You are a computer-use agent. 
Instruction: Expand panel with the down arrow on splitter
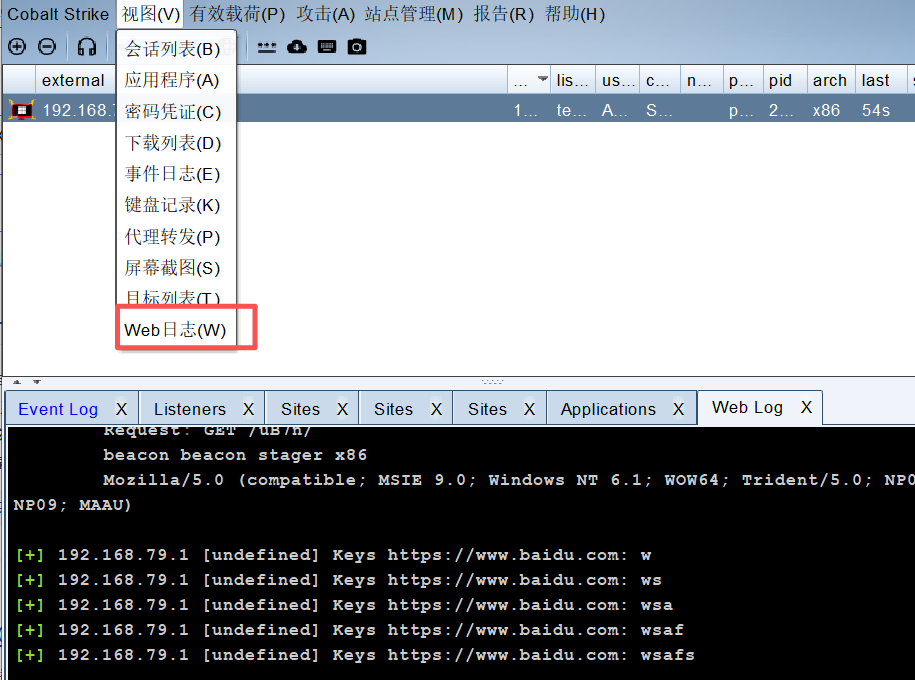pyautogui.click(x=37, y=382)
